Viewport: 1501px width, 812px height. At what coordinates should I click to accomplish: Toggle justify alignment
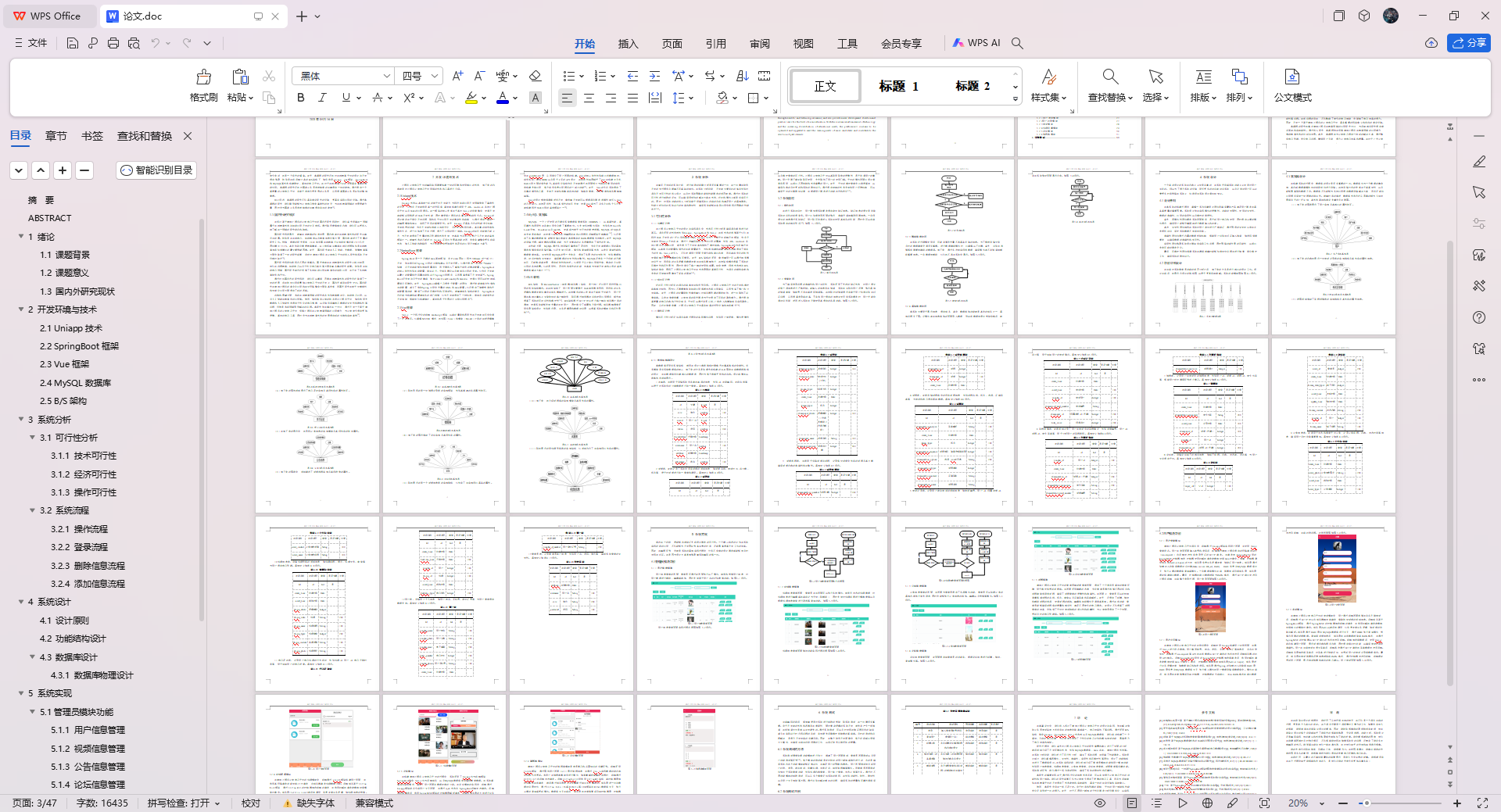pyautogui.click(x=632, y=98)
